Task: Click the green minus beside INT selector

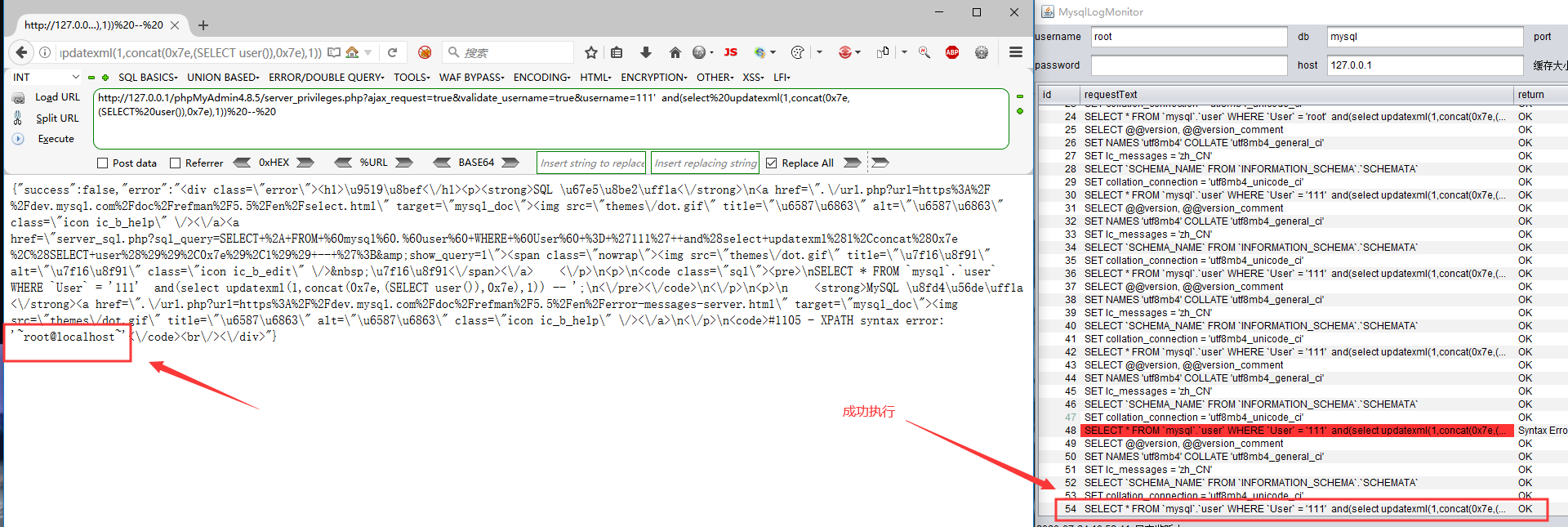Action: (x=91, y=78)
